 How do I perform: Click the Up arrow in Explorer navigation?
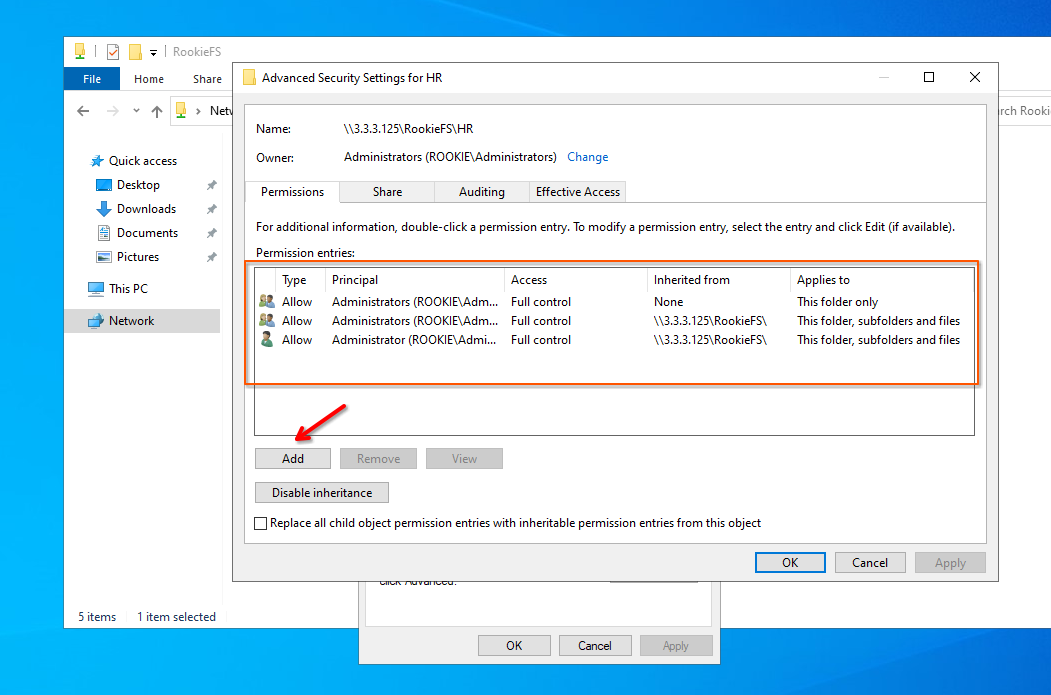click(x=157, y=112)
